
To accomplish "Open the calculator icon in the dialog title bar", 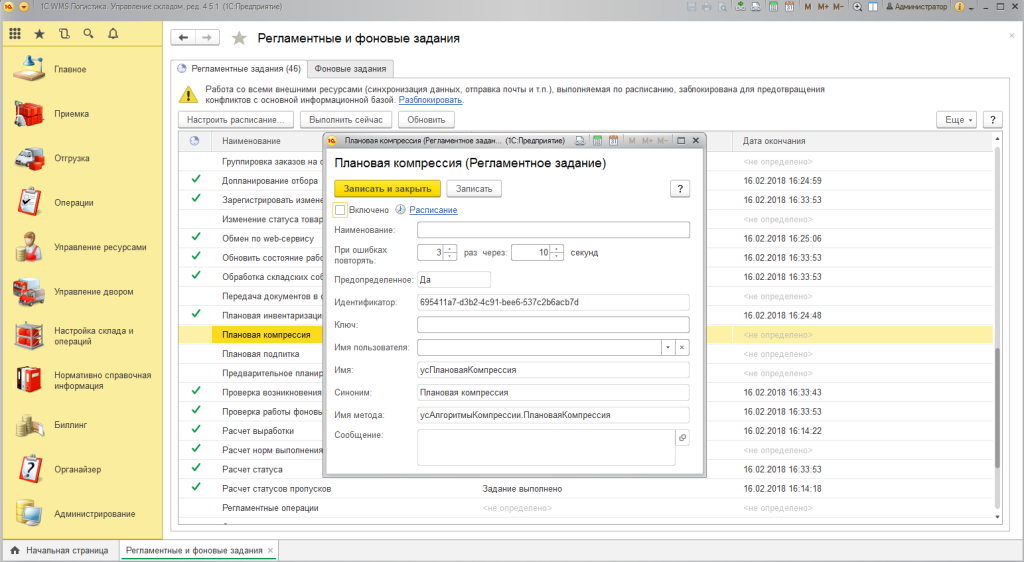I will pyautogui.click(x=597, y=140).
